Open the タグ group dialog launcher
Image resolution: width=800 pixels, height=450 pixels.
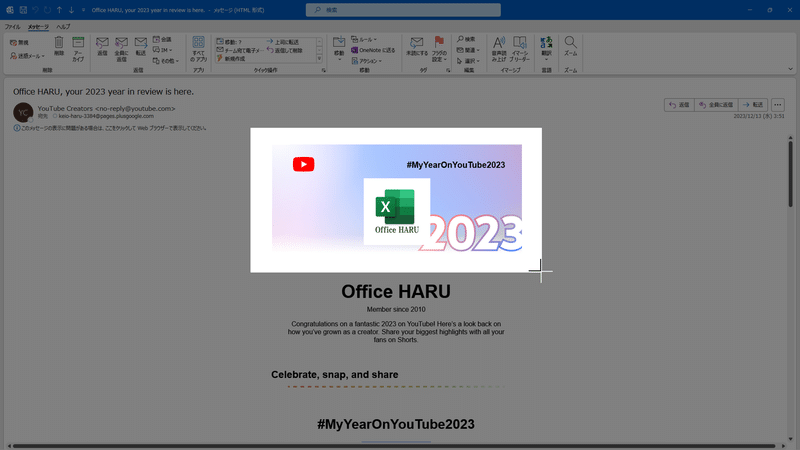click(448, 70)
